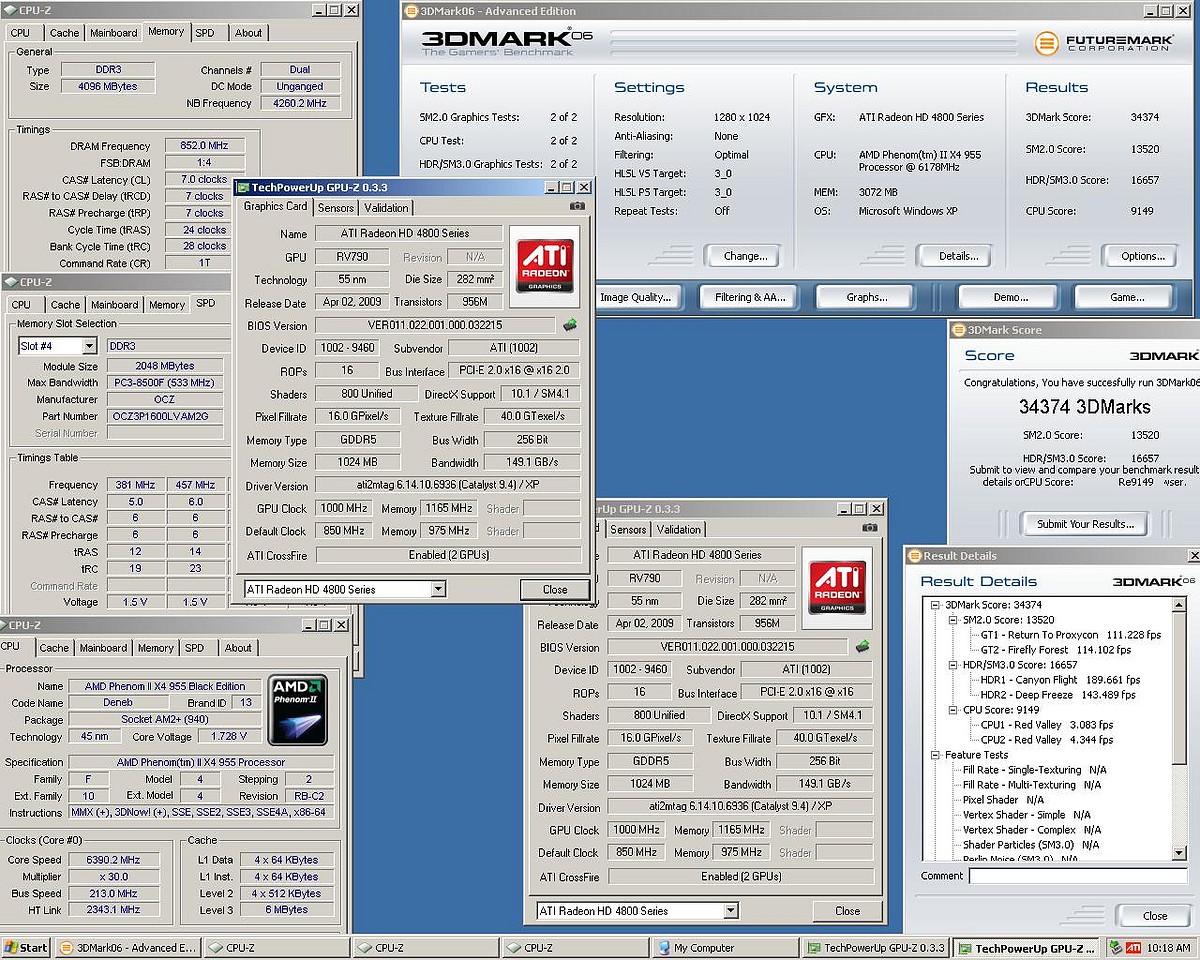
Task: Select Fill Rate - Single-Texturing row
Action: 1034,770
